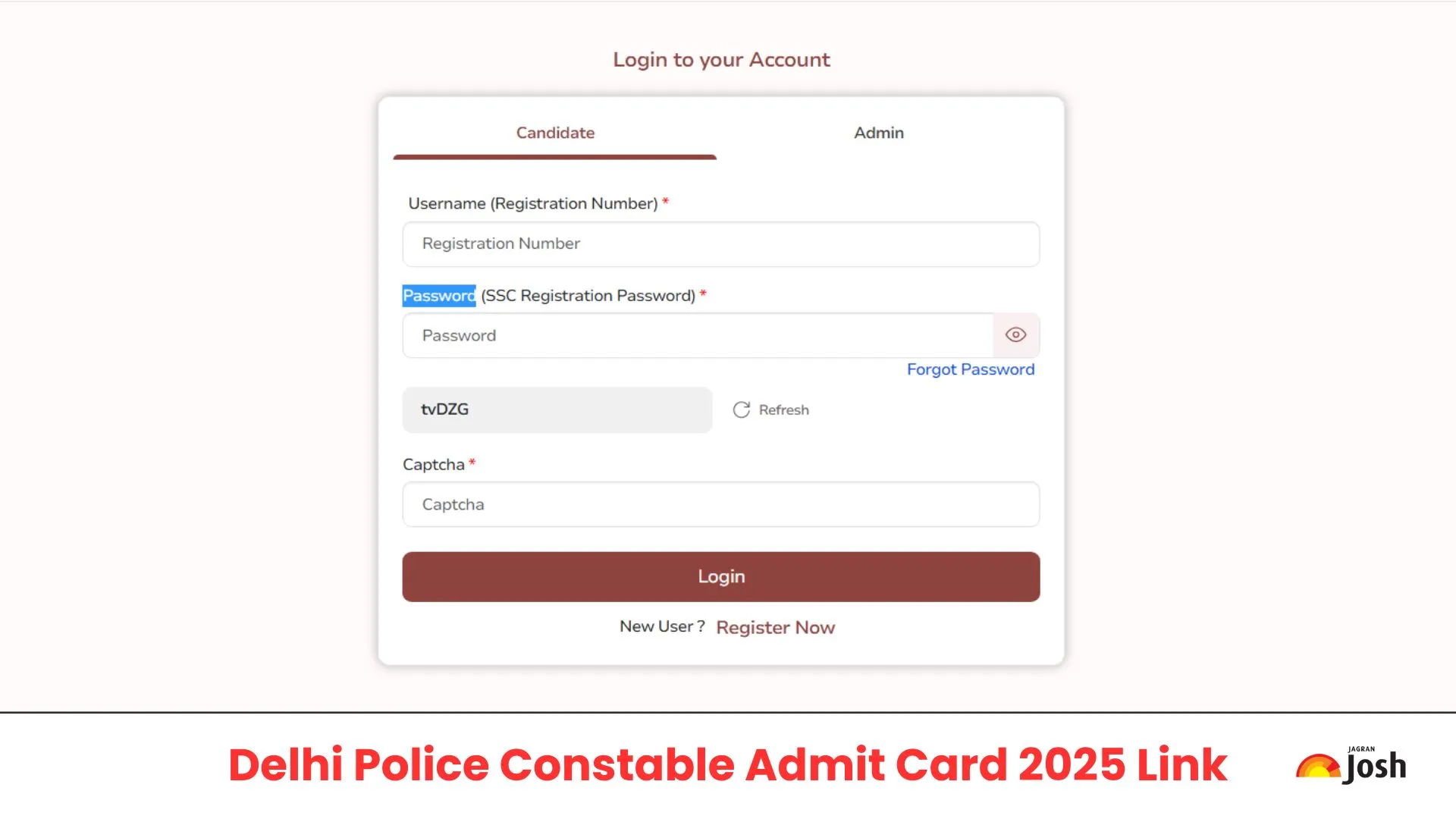Click the highlighted Password word in label
1456x819 pixels.
(x=438, y=296)
